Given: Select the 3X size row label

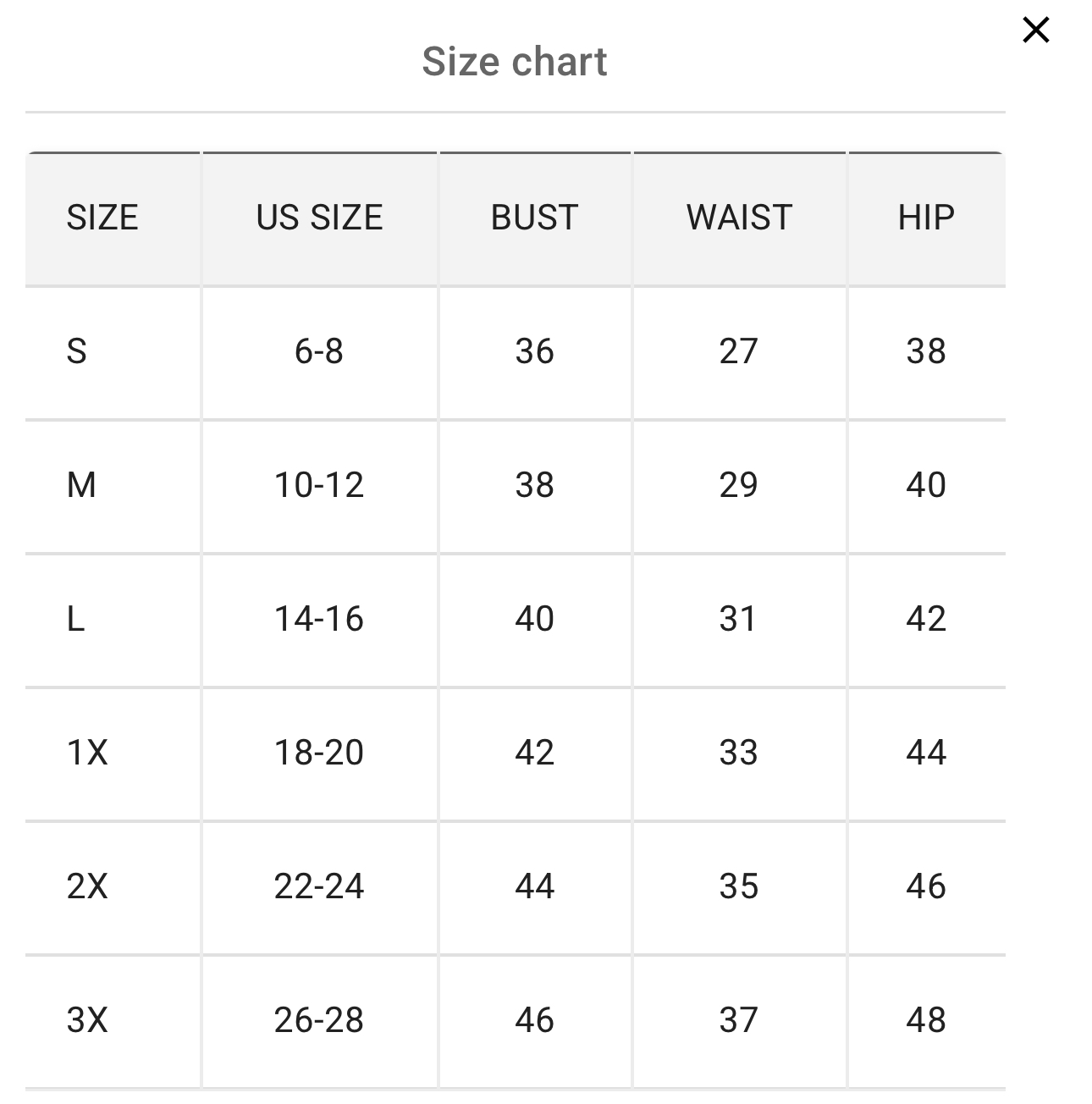Looking at the screenshot, I should [87, 1019].
